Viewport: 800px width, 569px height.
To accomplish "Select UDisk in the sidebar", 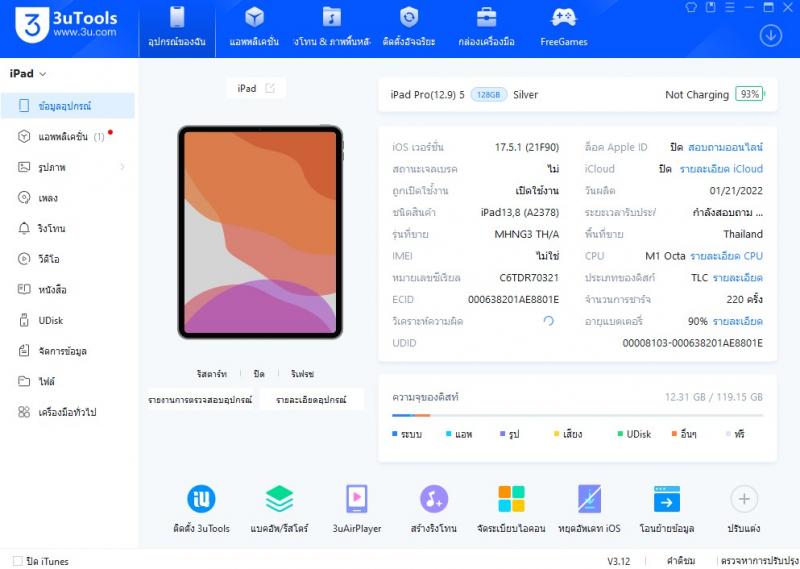I will pos(51,320).
